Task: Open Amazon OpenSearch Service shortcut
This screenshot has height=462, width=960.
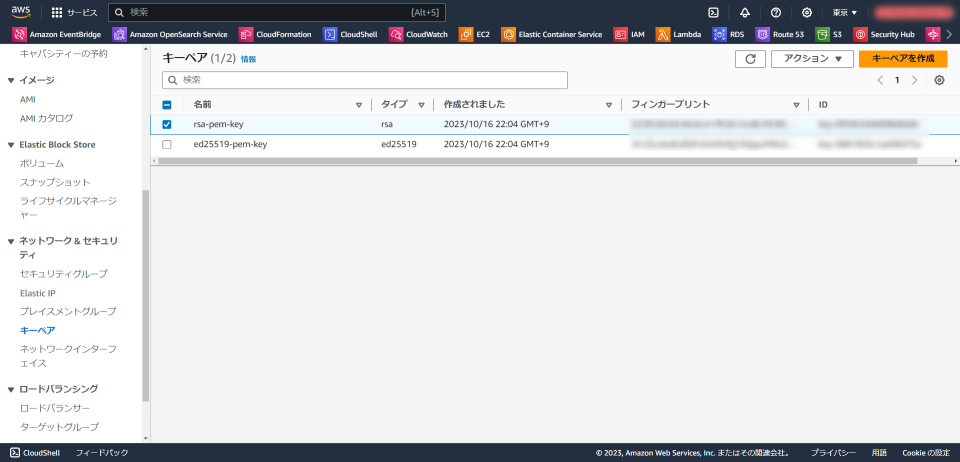Action: point(170,34)
